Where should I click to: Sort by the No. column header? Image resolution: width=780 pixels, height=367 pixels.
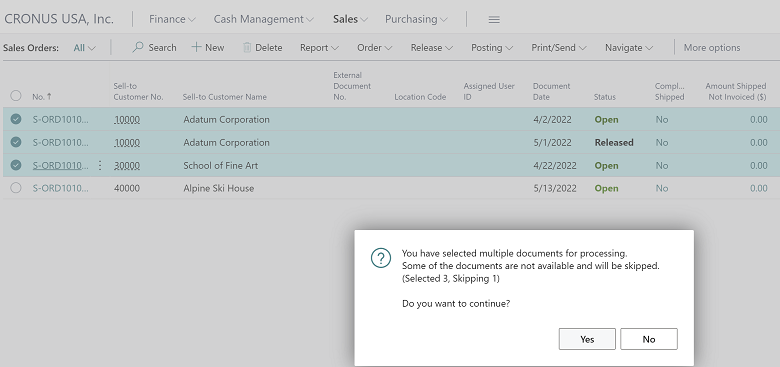[42, 97]
